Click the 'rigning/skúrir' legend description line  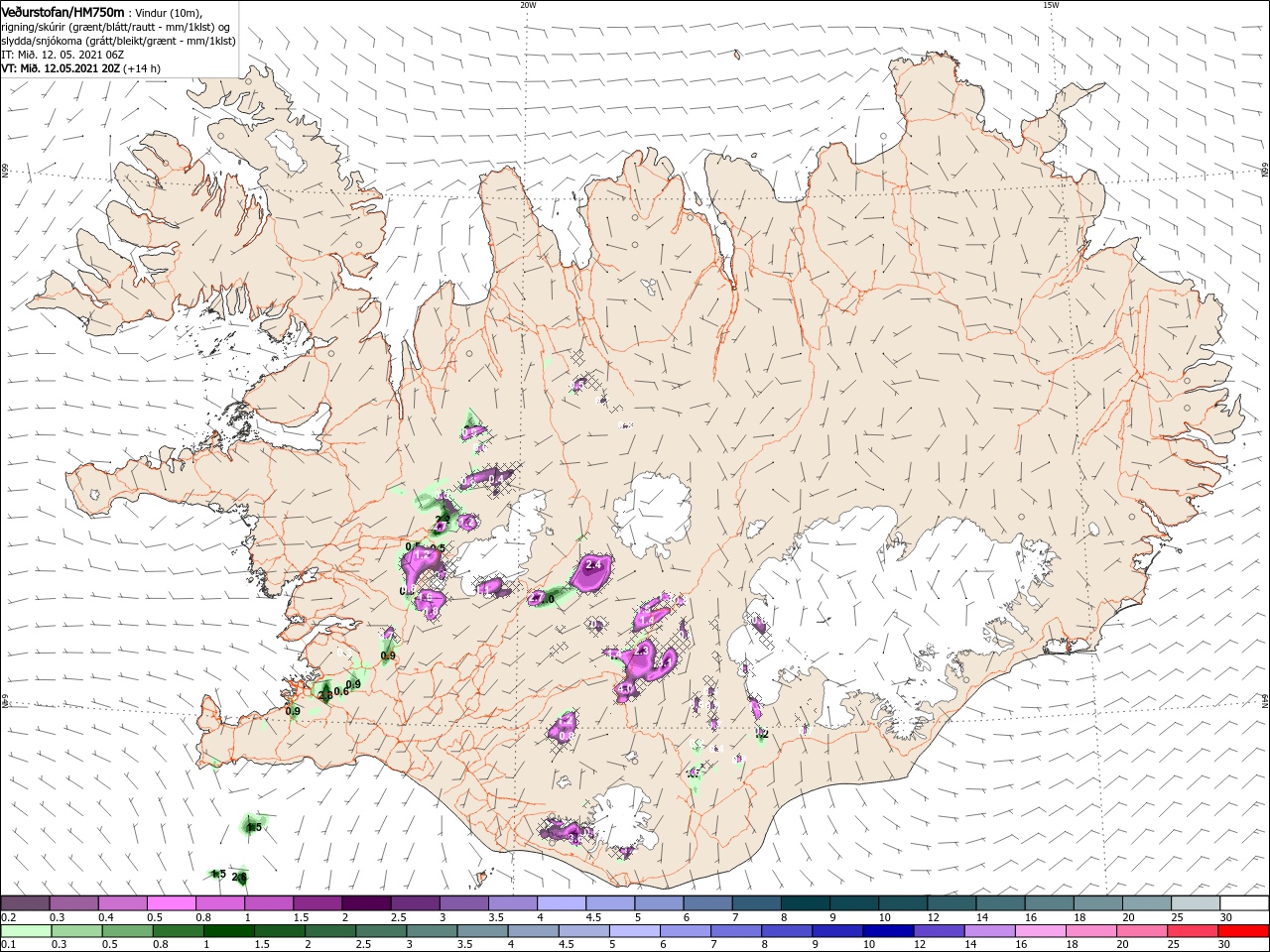coord(116,27)
